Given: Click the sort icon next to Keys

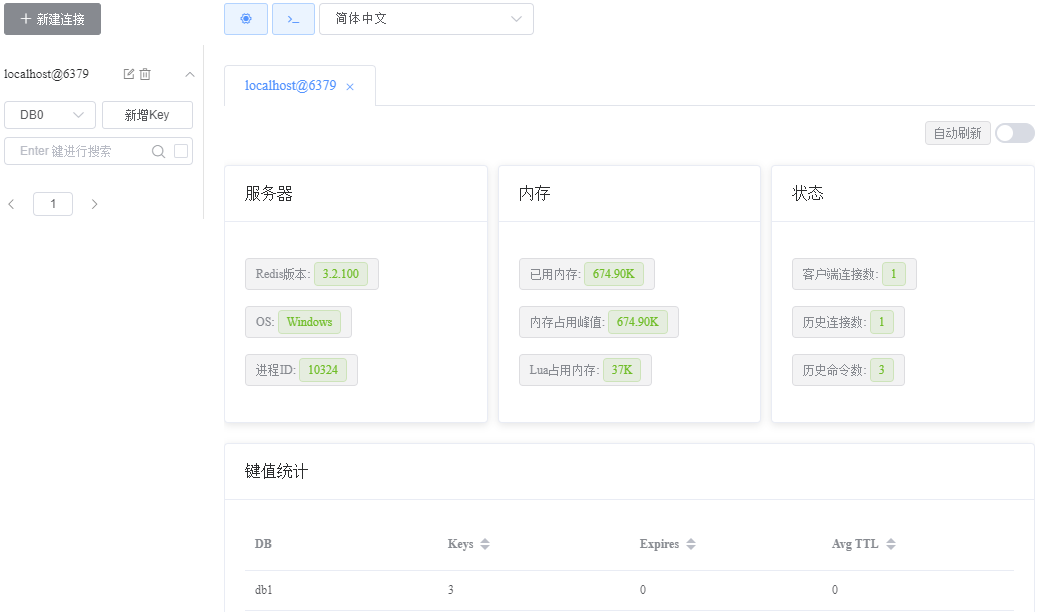Looking at the screenshot, I should pos(484,544).
